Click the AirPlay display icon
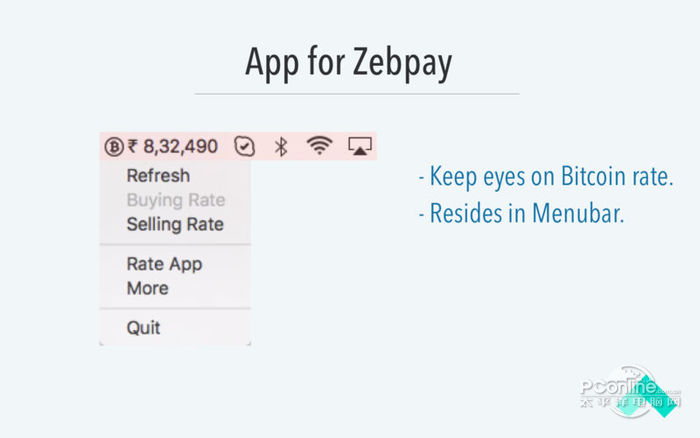Screen dimensions: 700x438 tap(360, 147)
